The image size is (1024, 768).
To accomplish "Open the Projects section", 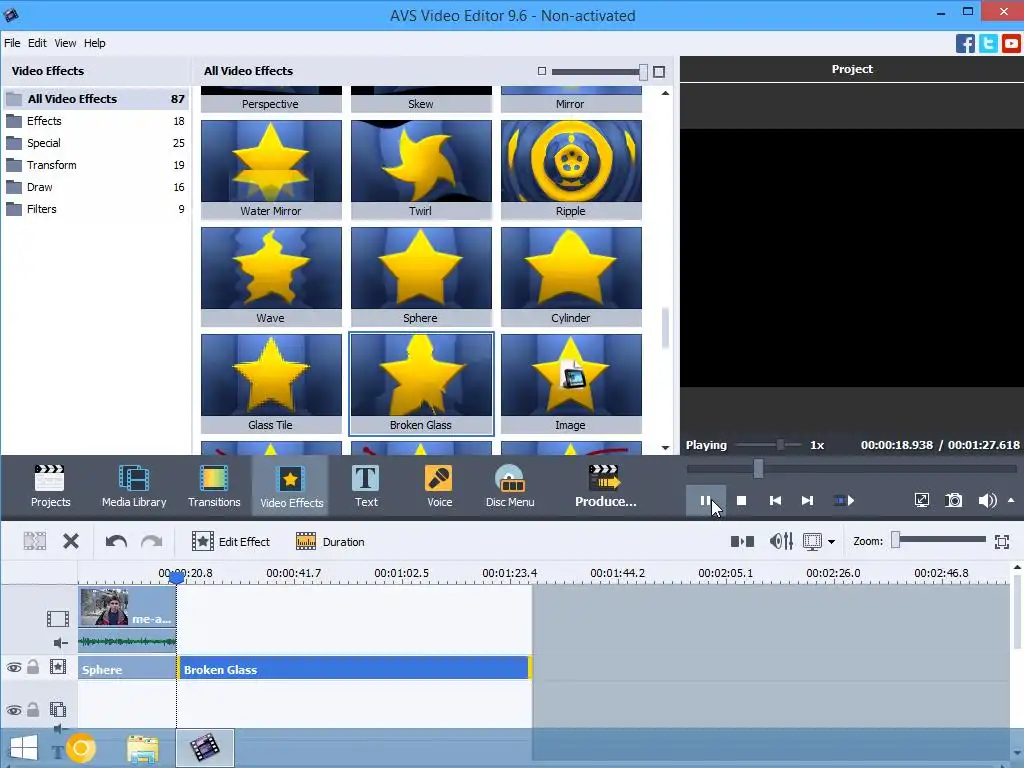I will (x=50, y=486).
